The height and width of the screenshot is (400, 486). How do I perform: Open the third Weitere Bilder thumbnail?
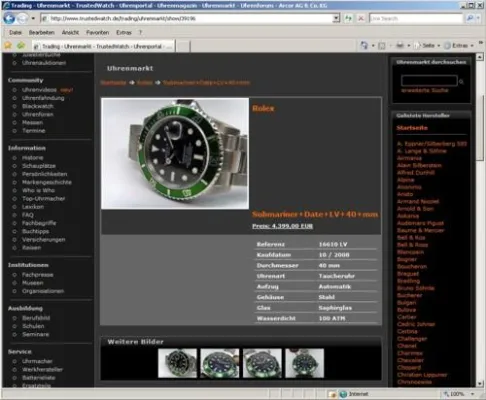coord(262,363)
